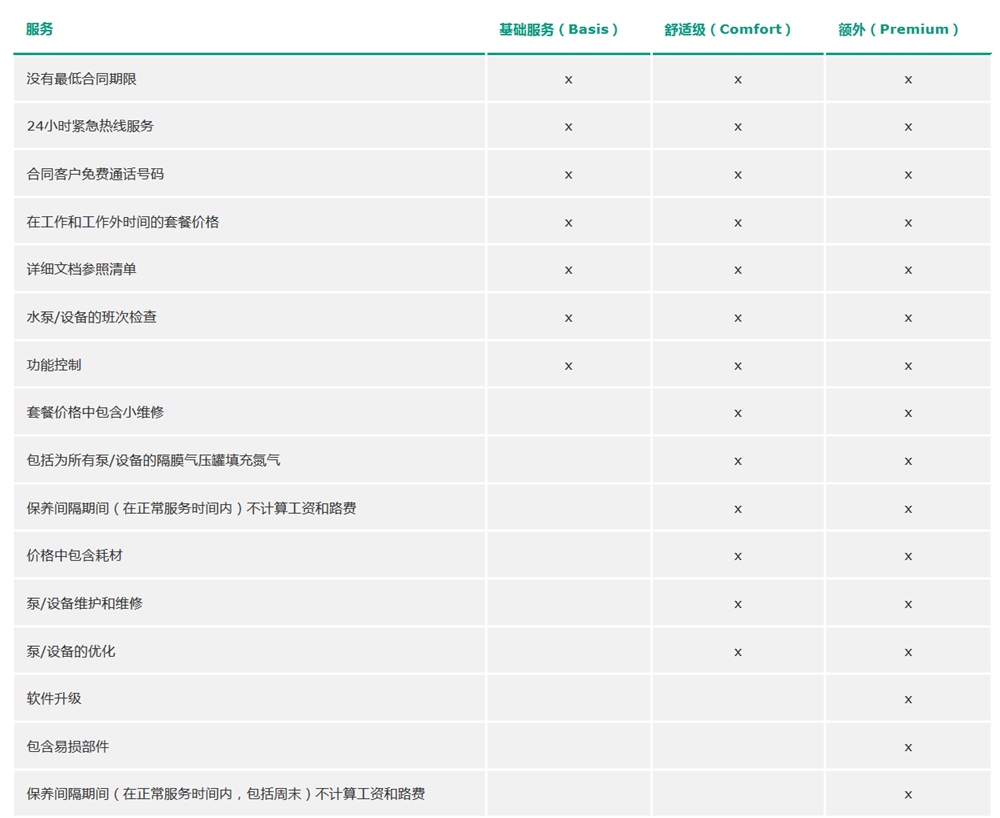
Task: Click the Comfort x mark for 保养间隔期间（在正常服务时间内）row
Action: [738, 509]
